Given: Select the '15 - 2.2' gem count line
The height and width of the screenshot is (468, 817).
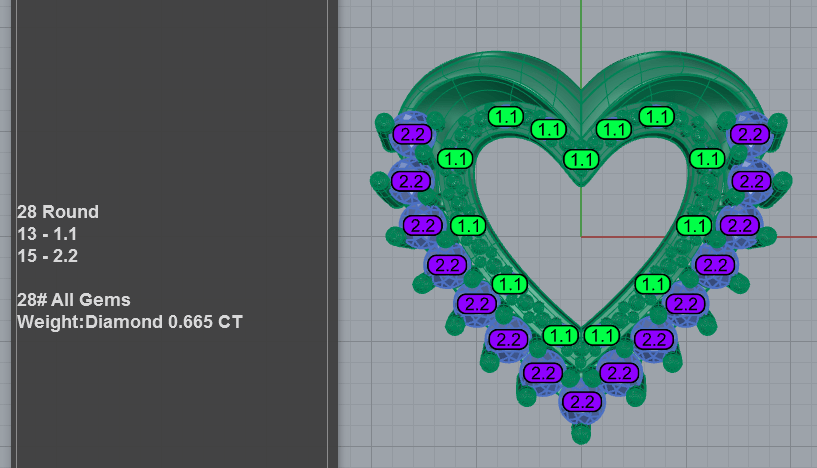Looking at the screenshot, I should [x=47, y=256].
